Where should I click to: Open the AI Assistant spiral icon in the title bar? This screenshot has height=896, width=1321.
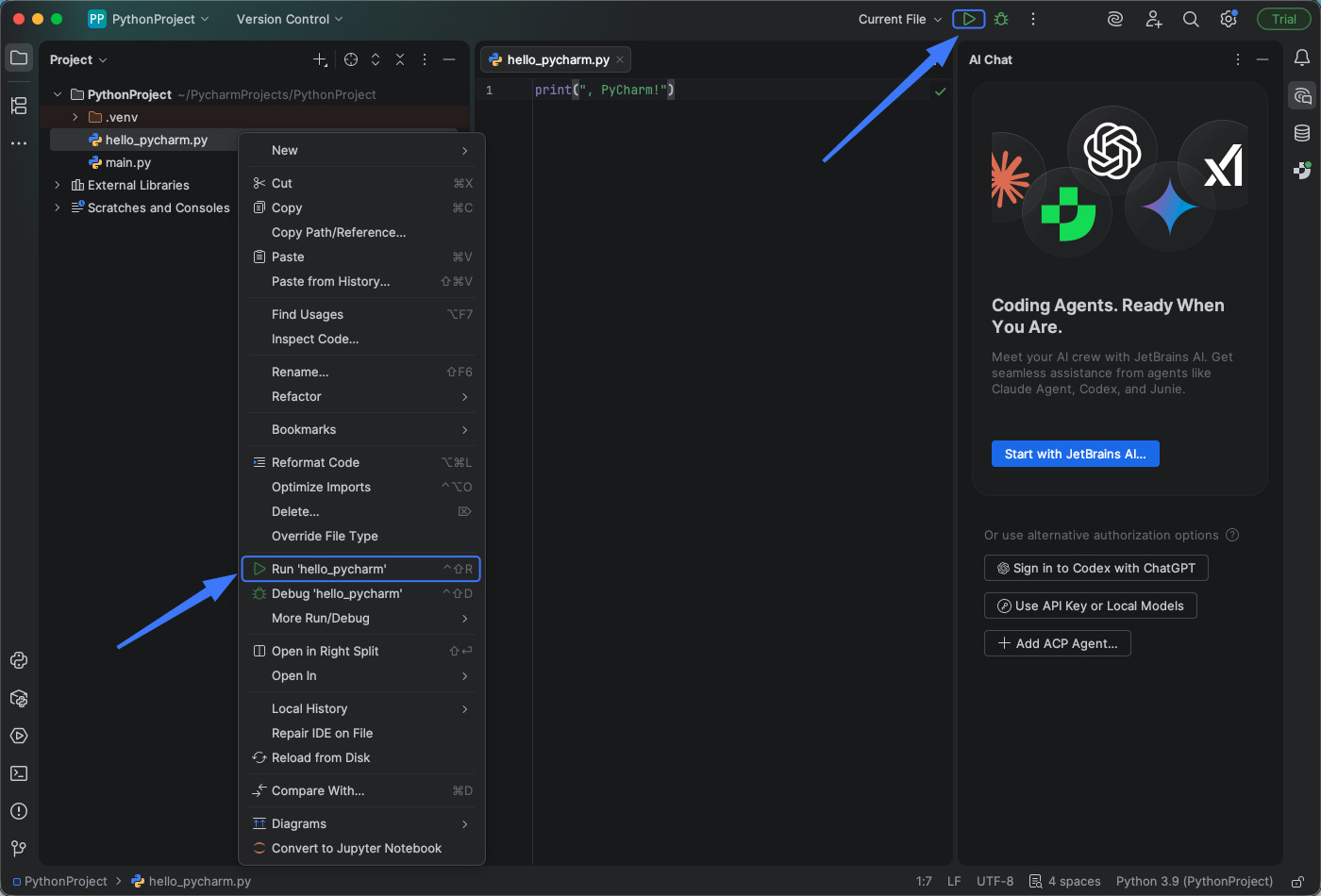pyautogui.click(x=1115, y=19)
